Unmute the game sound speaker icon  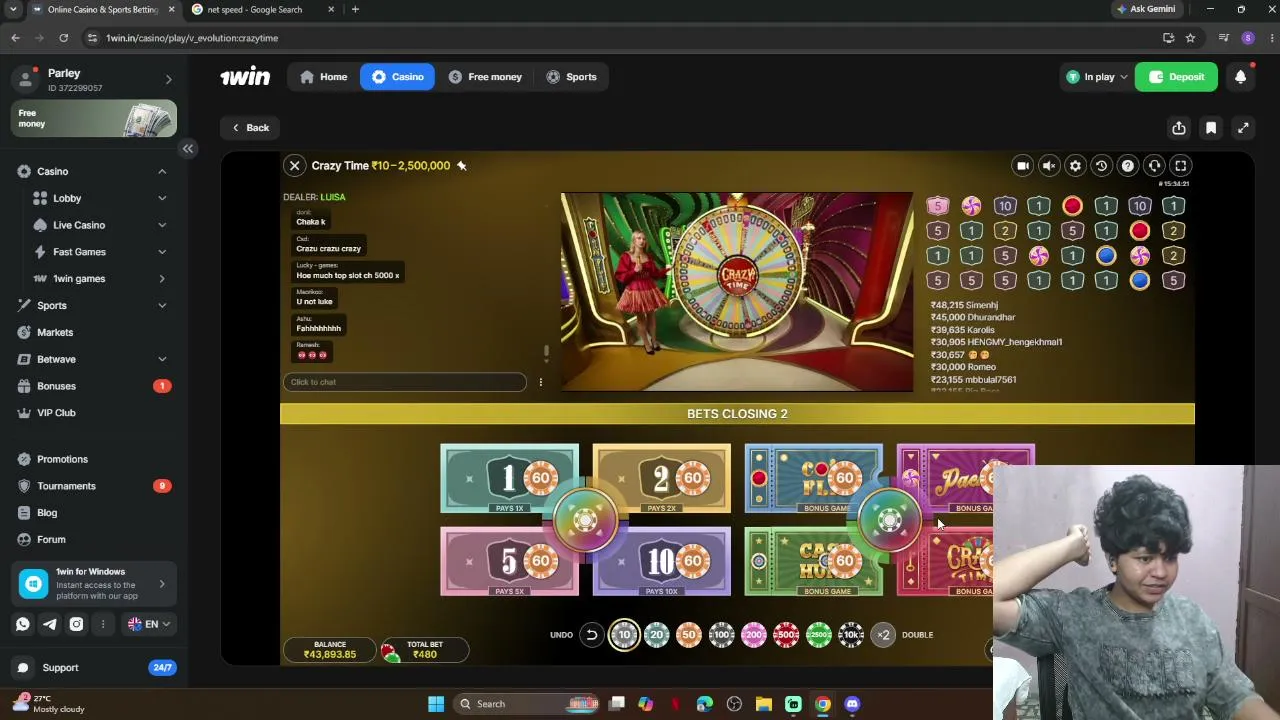pyautogui.click(x=1049, y=166)
